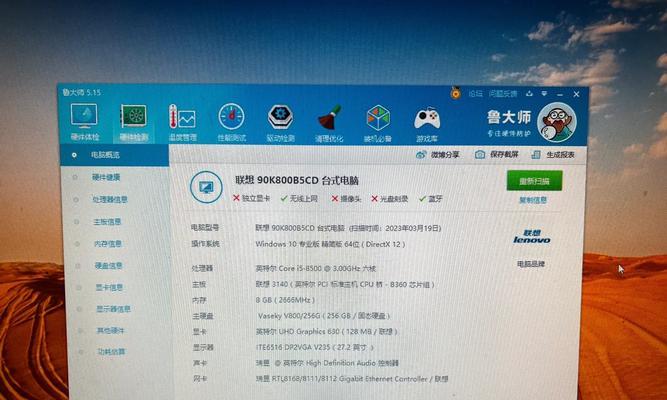Click the 摄像头 status indicator

[x=346, y=199]
